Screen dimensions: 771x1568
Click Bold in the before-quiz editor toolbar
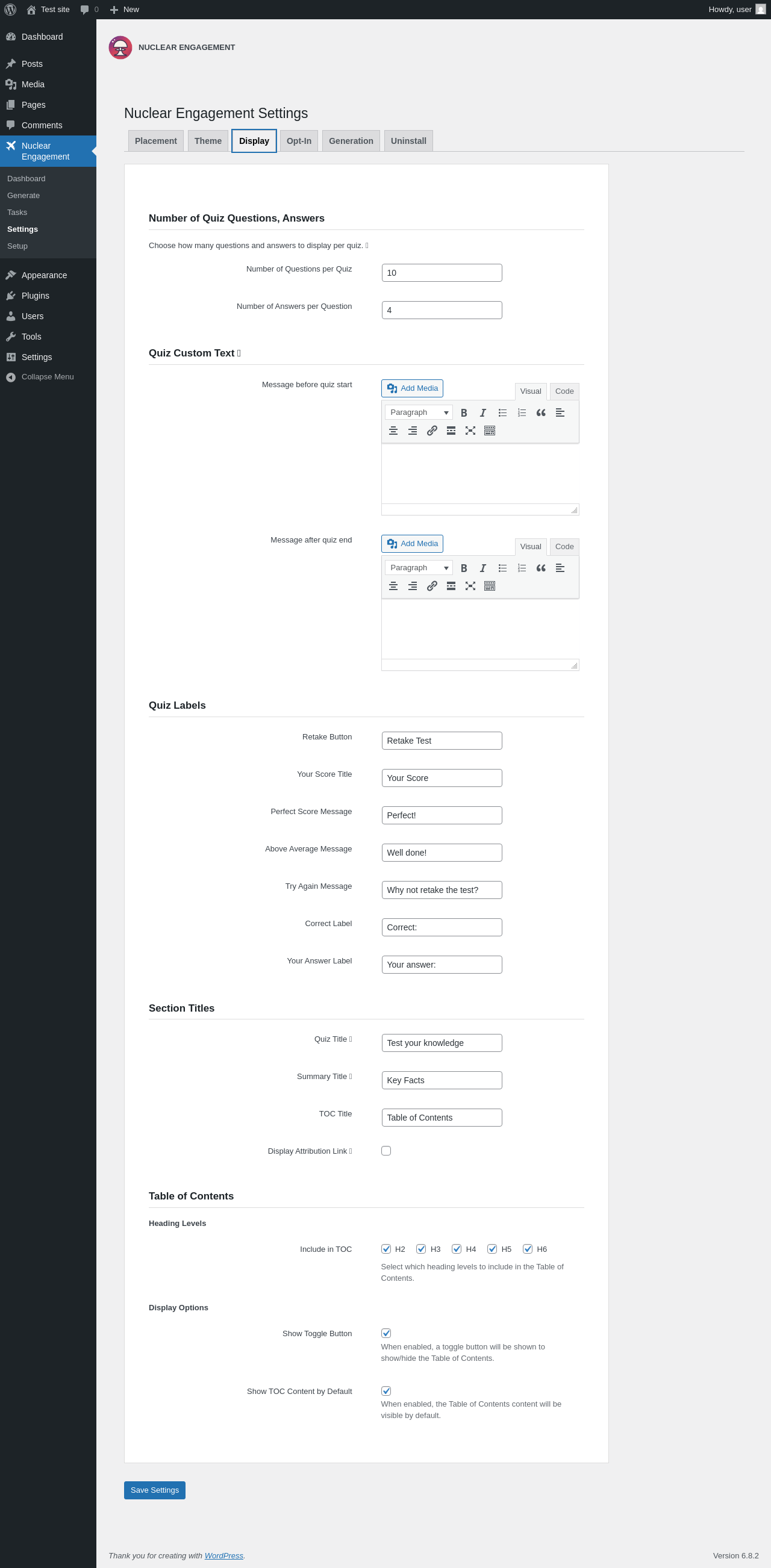coord(464,412)
